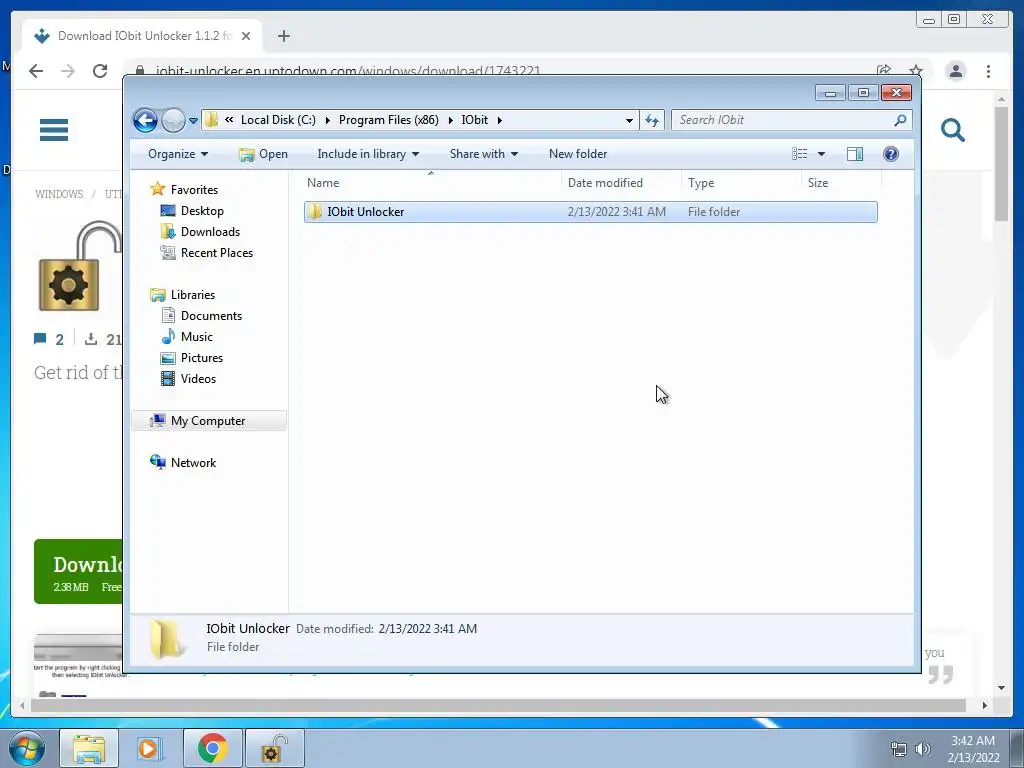
Task: Open Downloads in the navigation pane
Action: pos(210,232)
